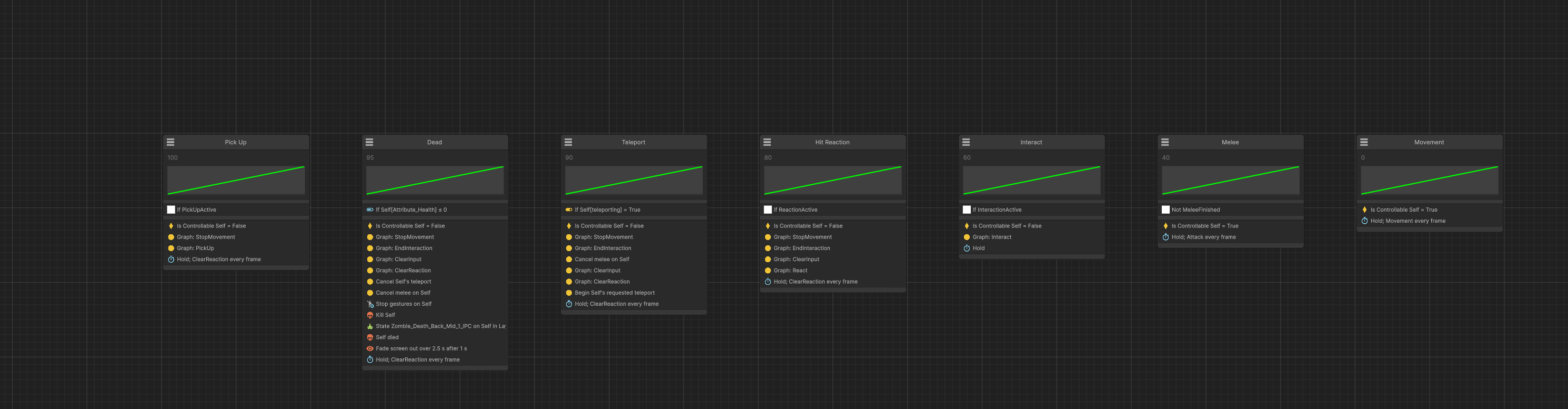
Task: Click the Dead priority curve graph
Action: pos(435,180)
